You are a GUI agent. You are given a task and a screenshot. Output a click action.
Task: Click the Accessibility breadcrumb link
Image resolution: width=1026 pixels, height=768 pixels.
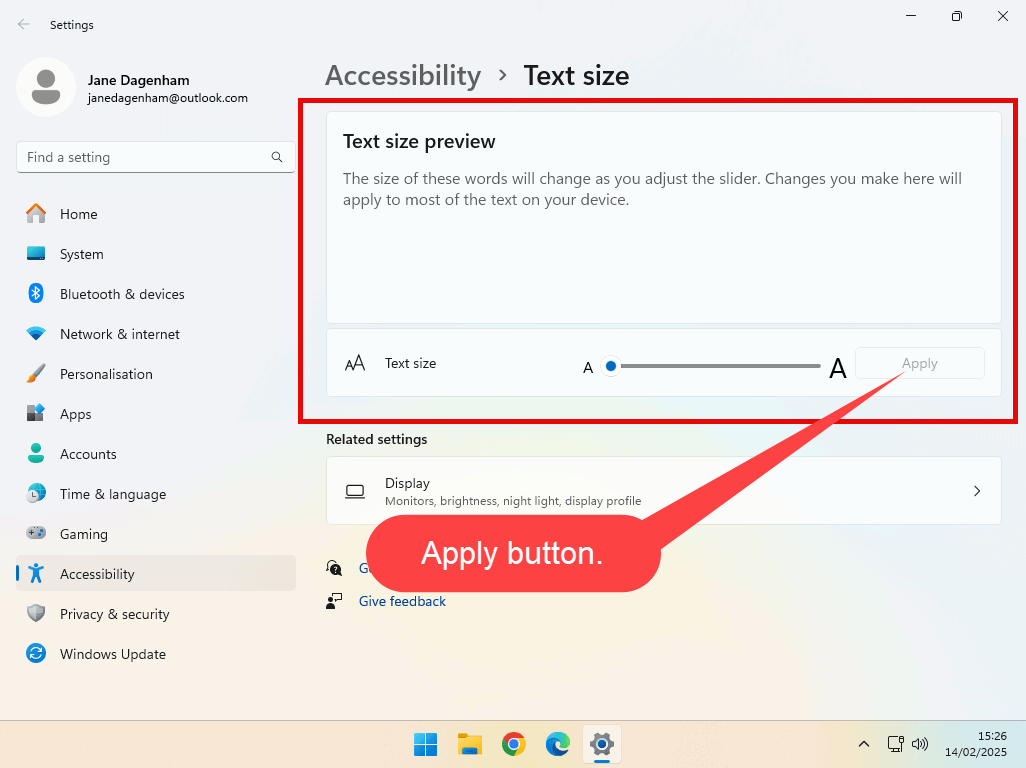[x=403, y=75]
